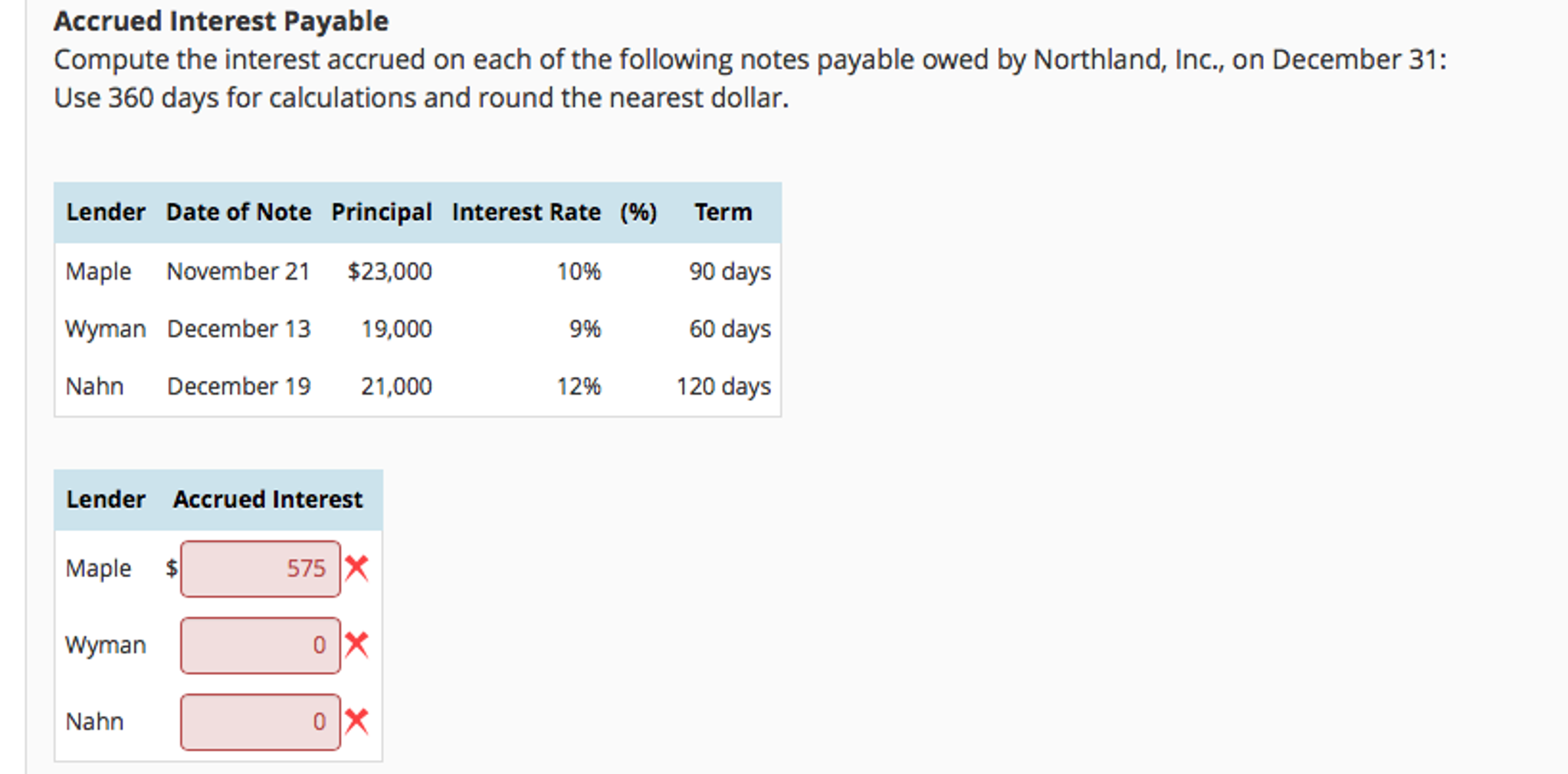Click the Maple accrued interest input field
Screen dimensions: 1568x774
coord(261,569)
